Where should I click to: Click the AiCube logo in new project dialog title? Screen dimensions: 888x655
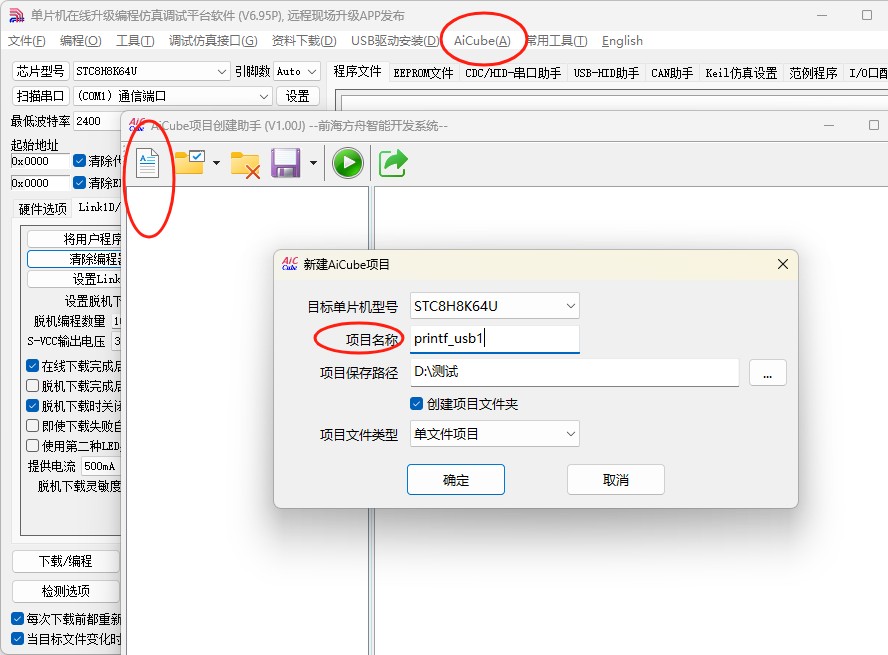pos(289,264)
